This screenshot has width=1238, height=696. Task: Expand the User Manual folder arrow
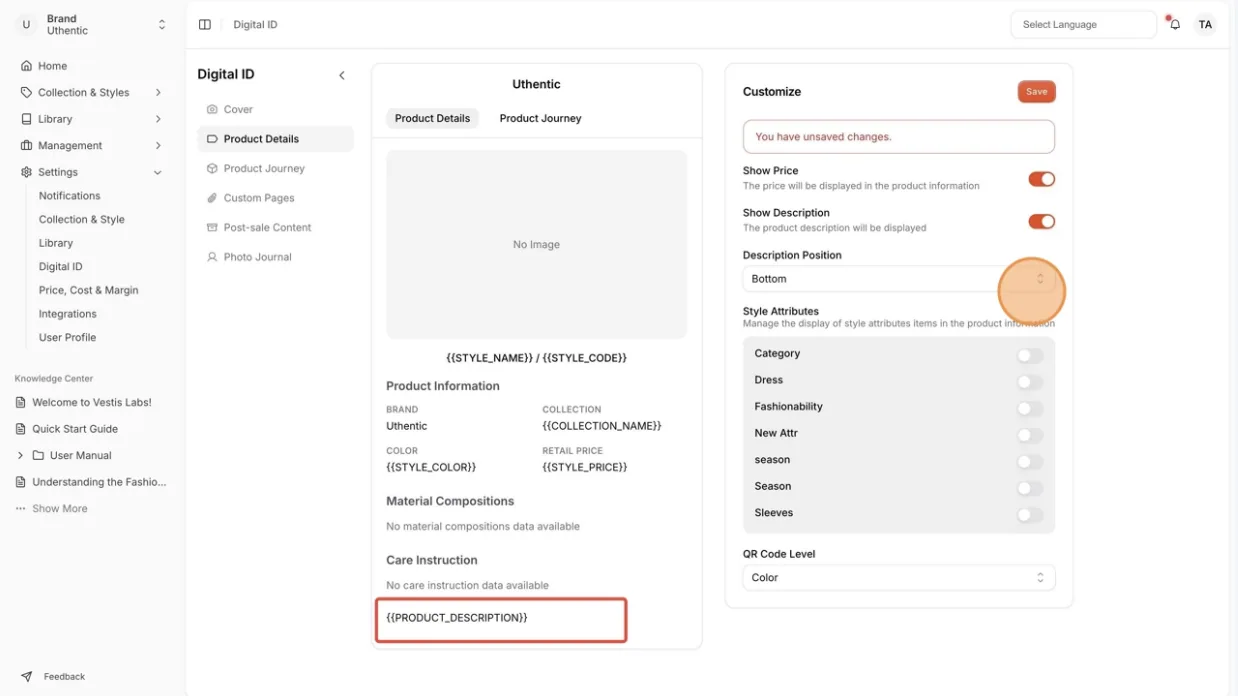[x=20, y=455]
